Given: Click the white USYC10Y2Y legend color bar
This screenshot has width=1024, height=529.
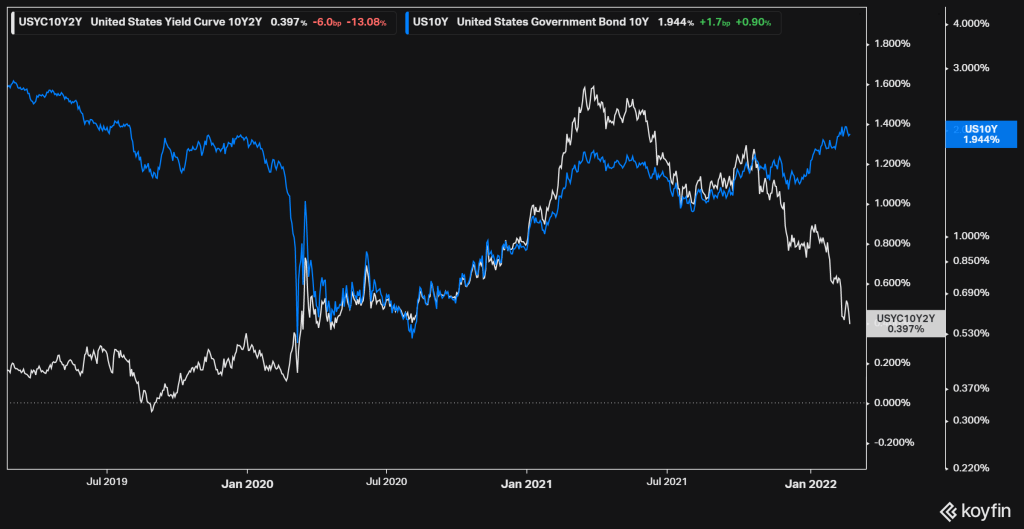Looking at the screenshot, I should tap(12, 19).
